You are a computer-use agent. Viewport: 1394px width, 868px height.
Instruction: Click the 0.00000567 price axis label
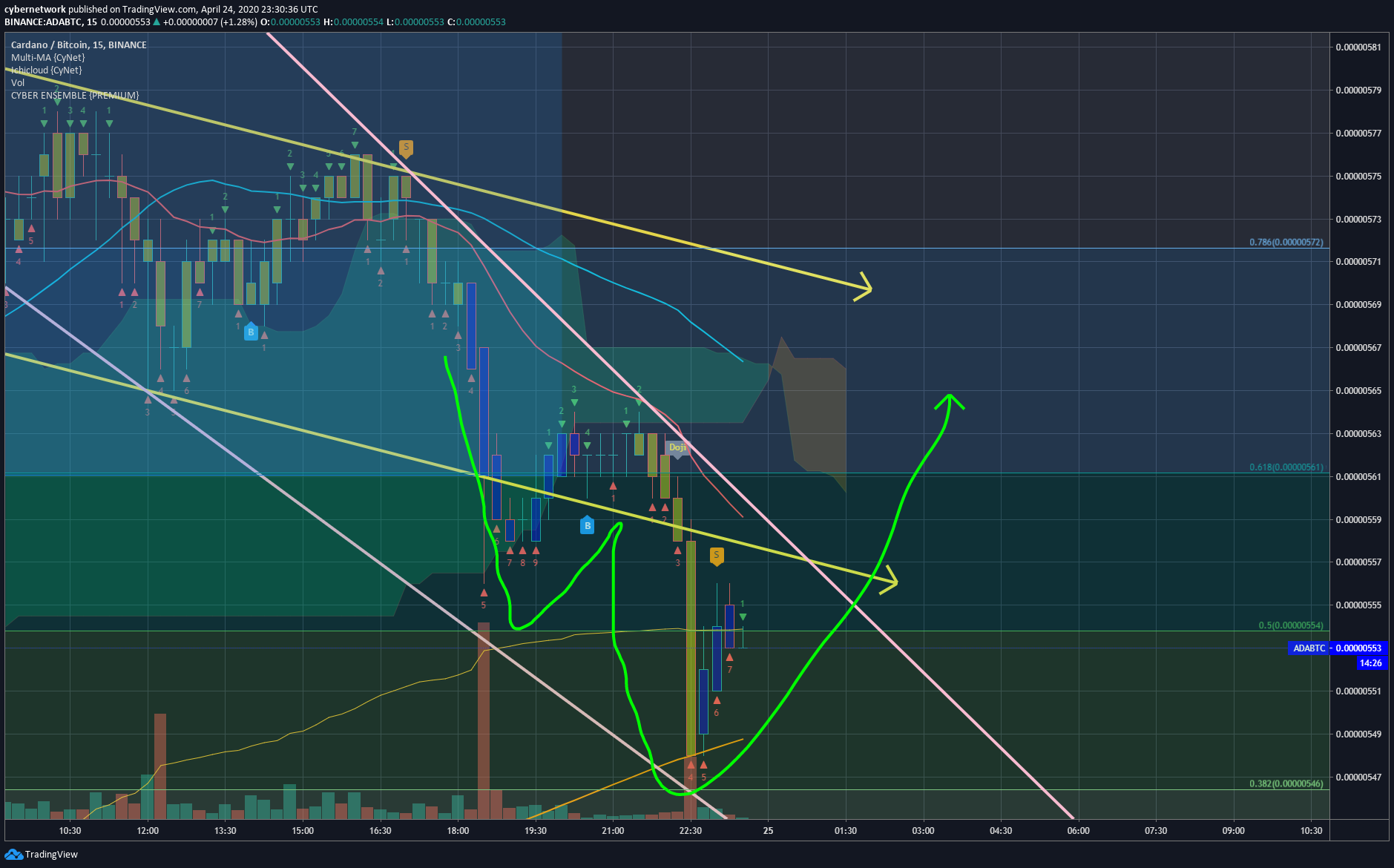[1358, 348]
